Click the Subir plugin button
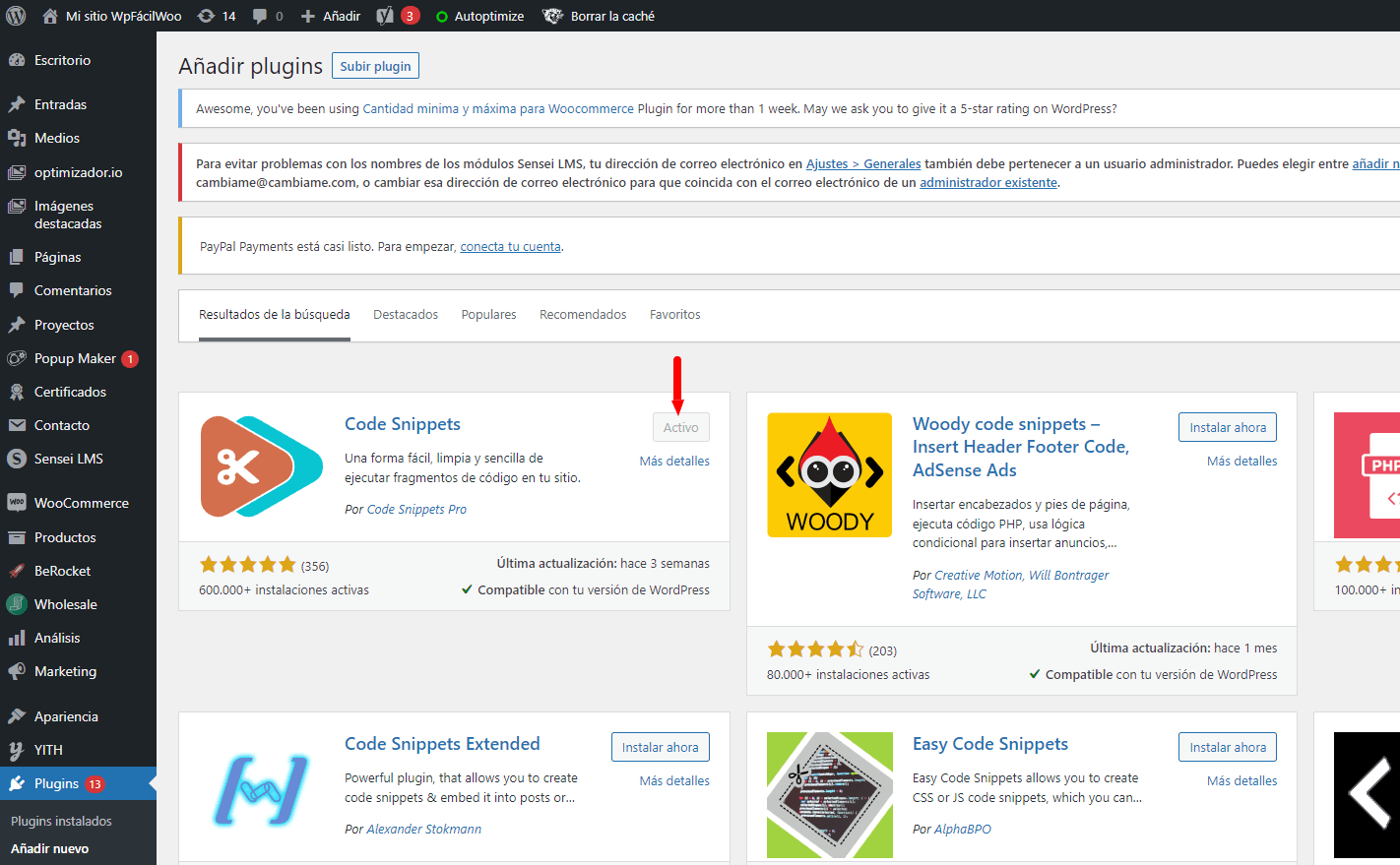 tap(375, 66)
